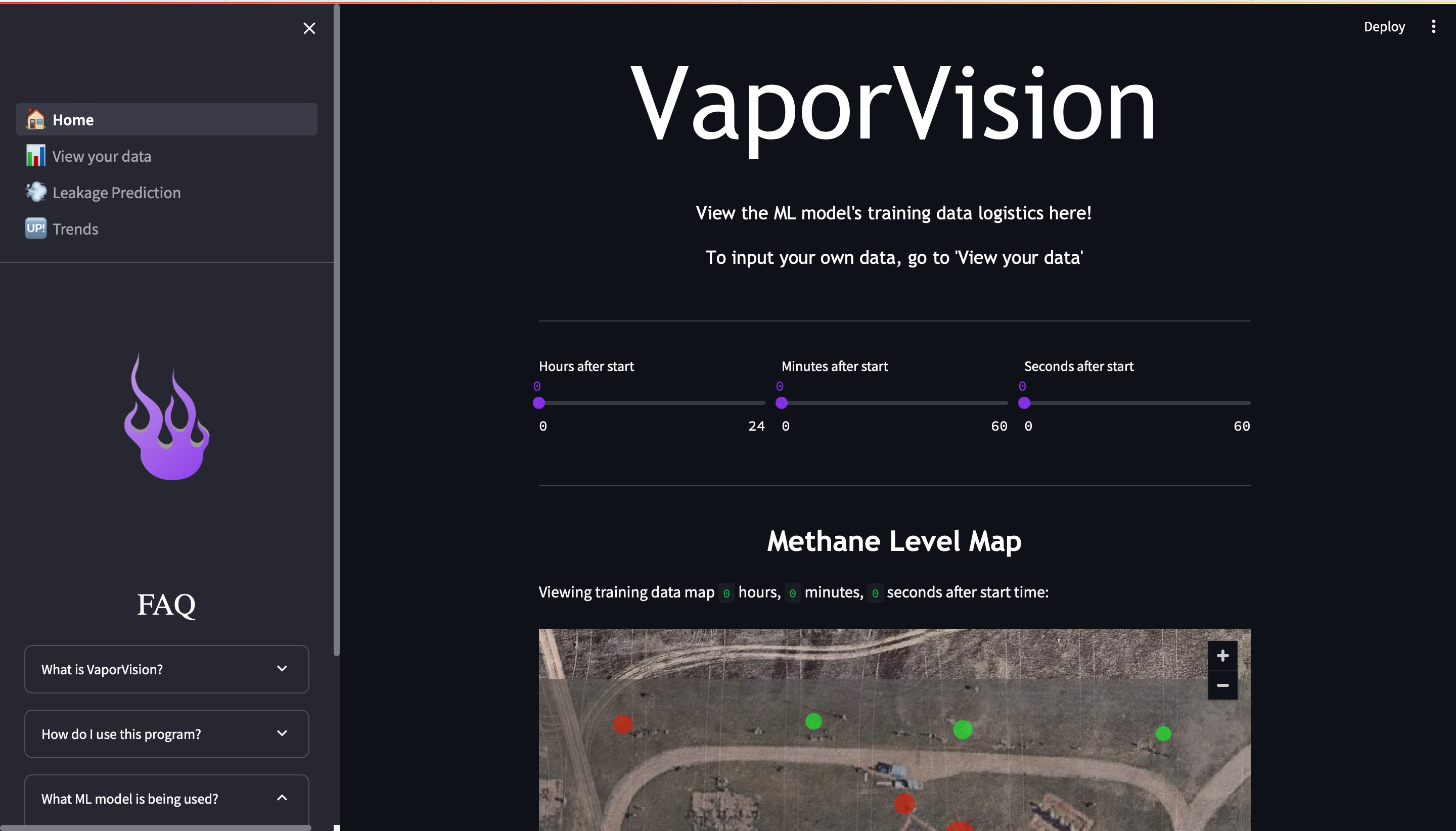Click the Minutes after start slider handle

click(782, 403)
